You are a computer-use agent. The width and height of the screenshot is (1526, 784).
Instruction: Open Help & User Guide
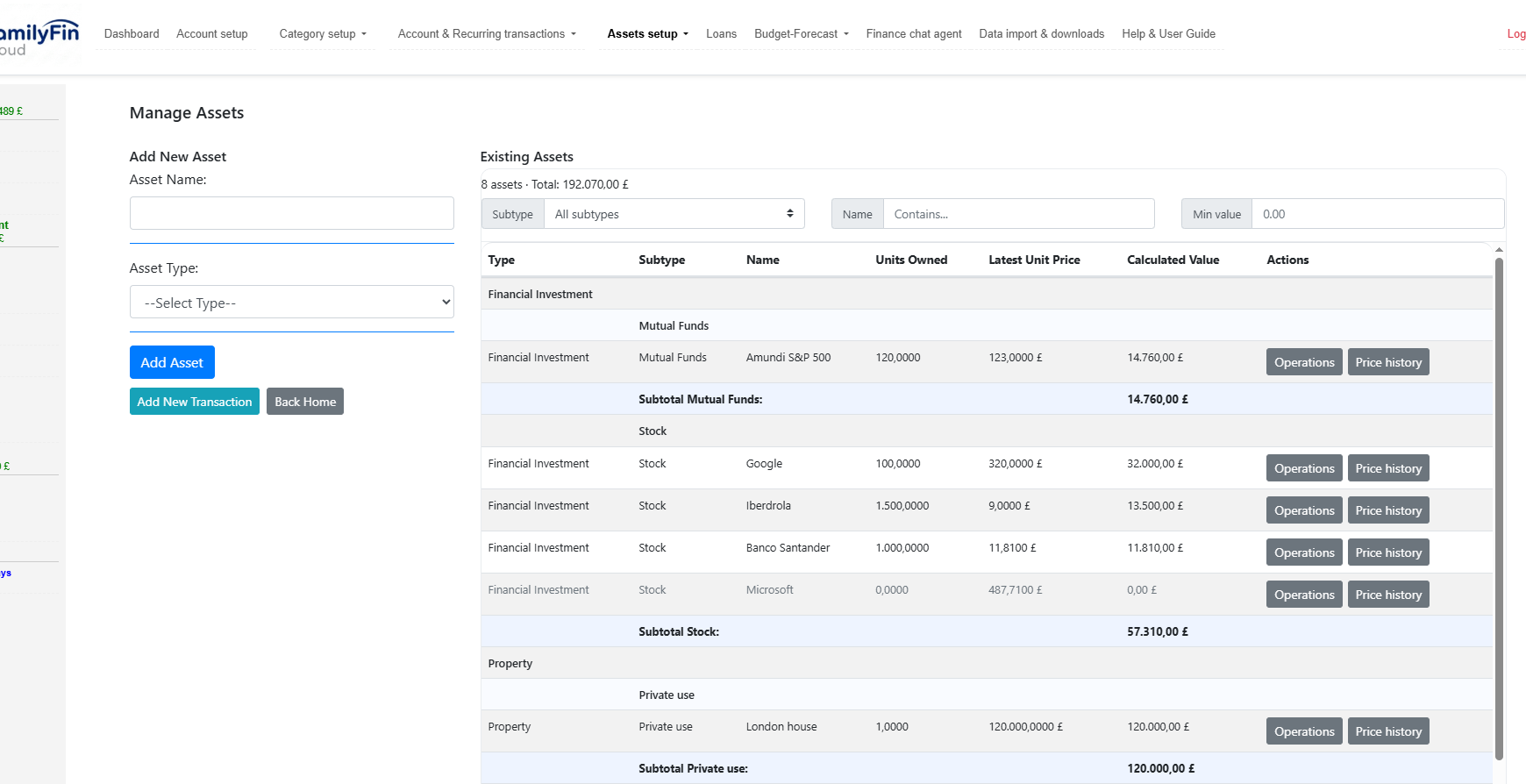pos(1168,34)
